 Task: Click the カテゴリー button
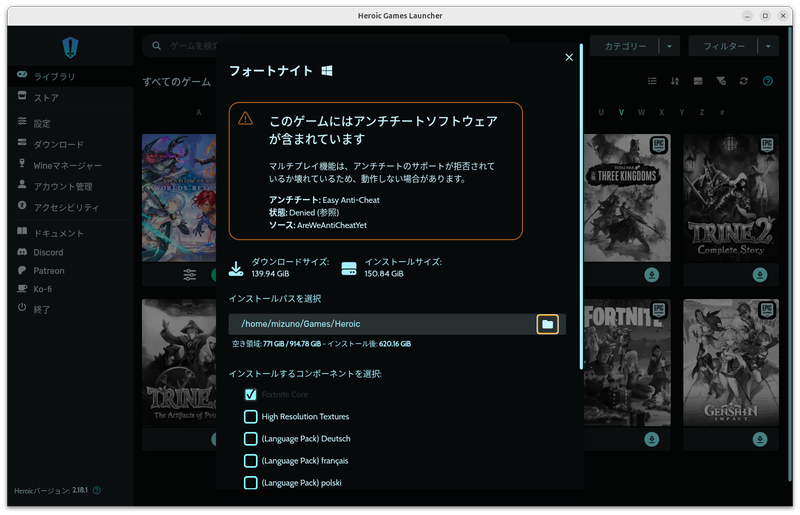click(x=625, y=46)
